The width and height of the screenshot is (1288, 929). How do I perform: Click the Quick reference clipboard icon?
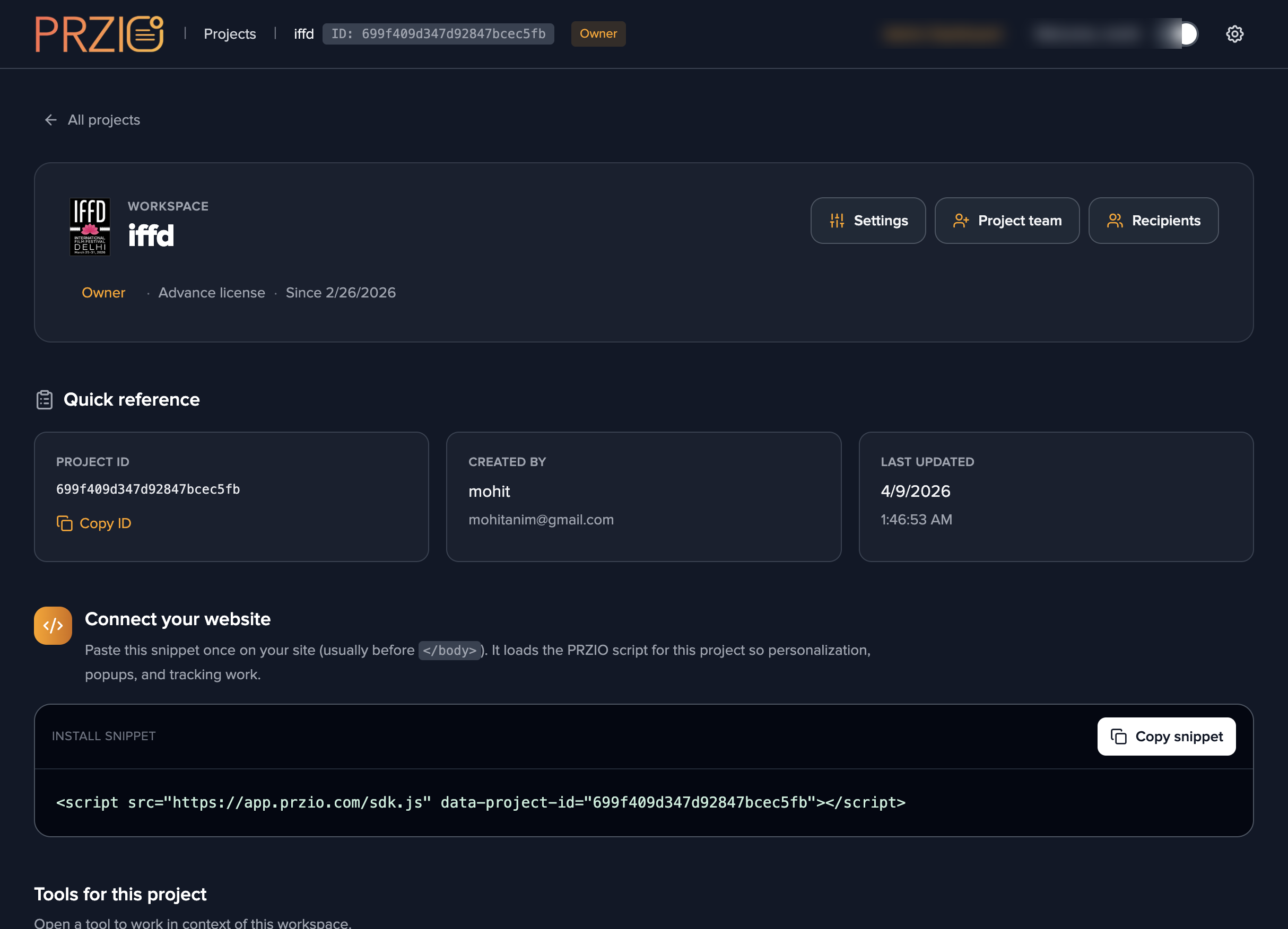tap(45, 400)
